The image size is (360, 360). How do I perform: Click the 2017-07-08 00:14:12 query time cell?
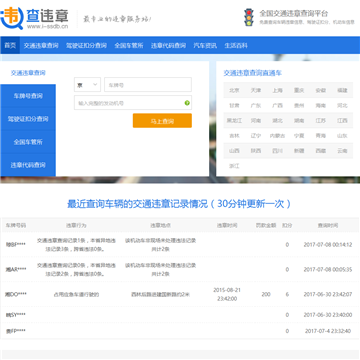(x=328, y=244)
